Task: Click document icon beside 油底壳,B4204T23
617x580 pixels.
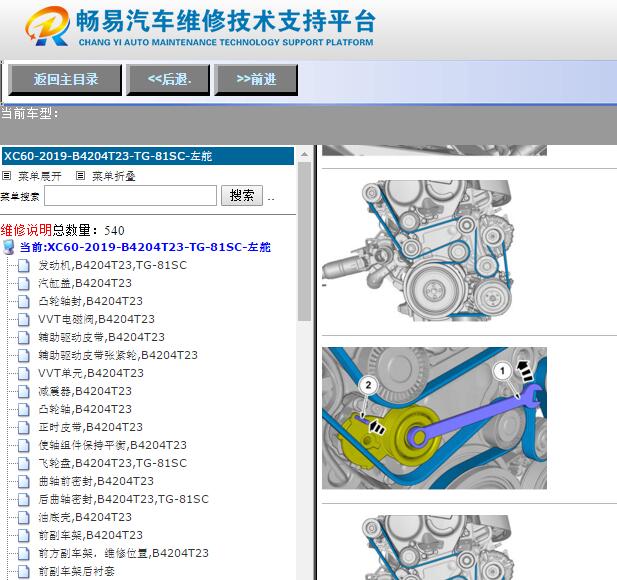Action: click(24, 517)
